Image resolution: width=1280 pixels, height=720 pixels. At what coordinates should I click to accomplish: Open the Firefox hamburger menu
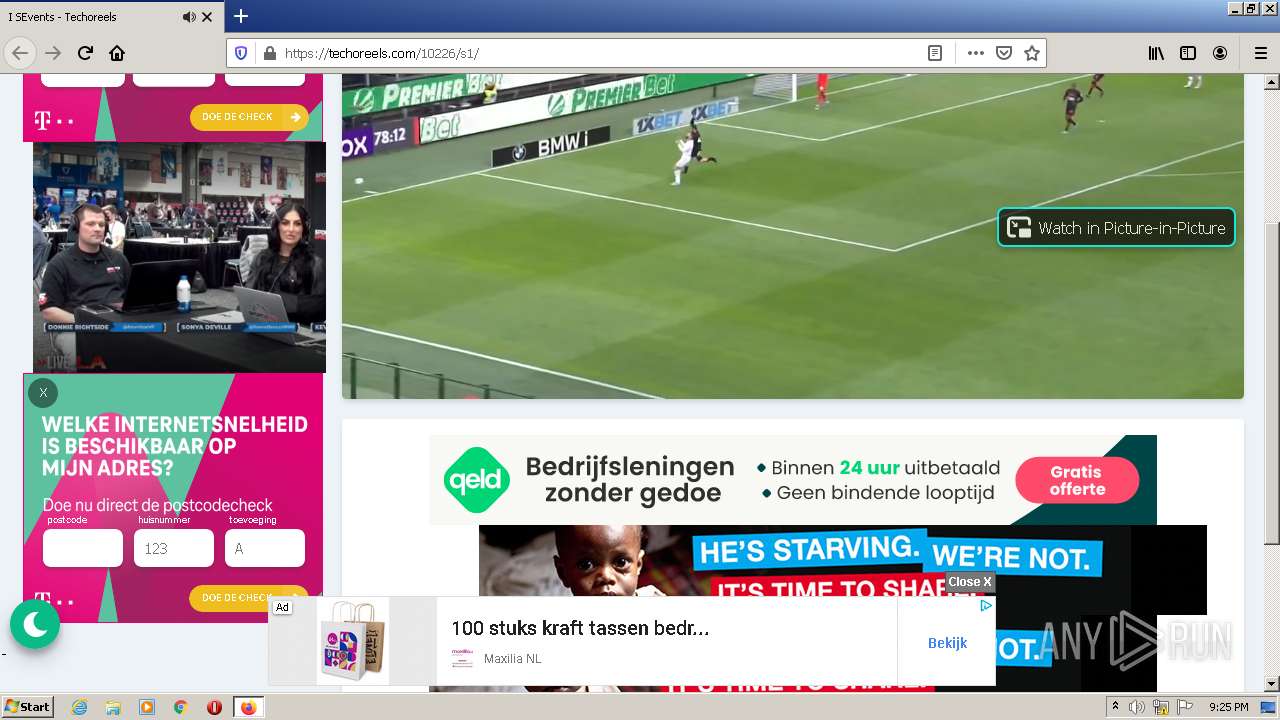tap(1260, 53)
